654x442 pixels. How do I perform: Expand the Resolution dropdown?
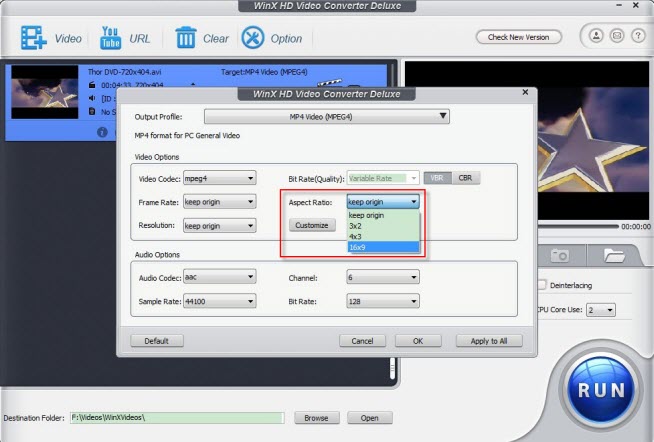coord(219,226)
